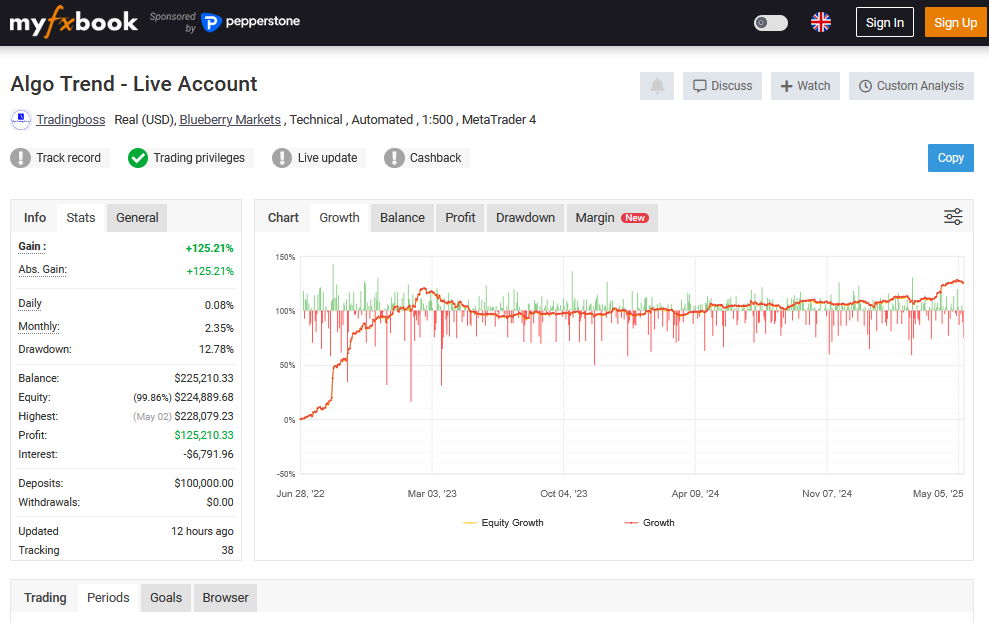Open the Discuss button
This screenshot has width=989, height=623.
(x=722, y=86)
